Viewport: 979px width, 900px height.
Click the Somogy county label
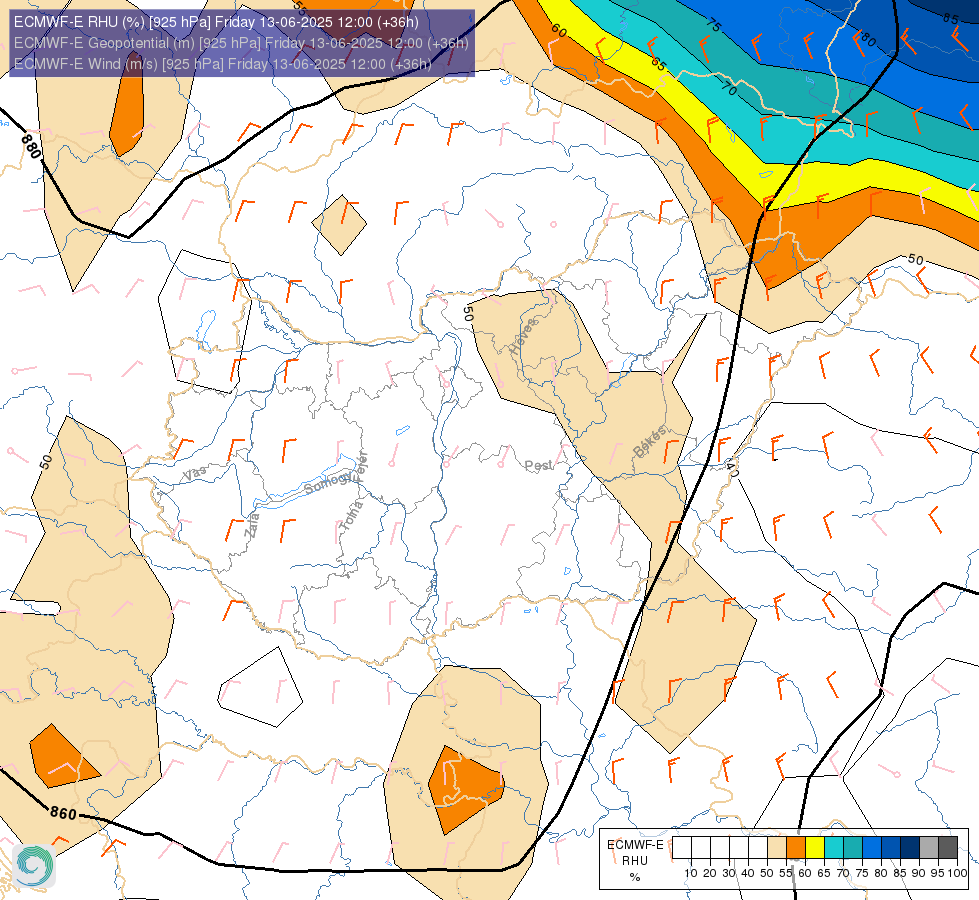(x=328, y=483)
